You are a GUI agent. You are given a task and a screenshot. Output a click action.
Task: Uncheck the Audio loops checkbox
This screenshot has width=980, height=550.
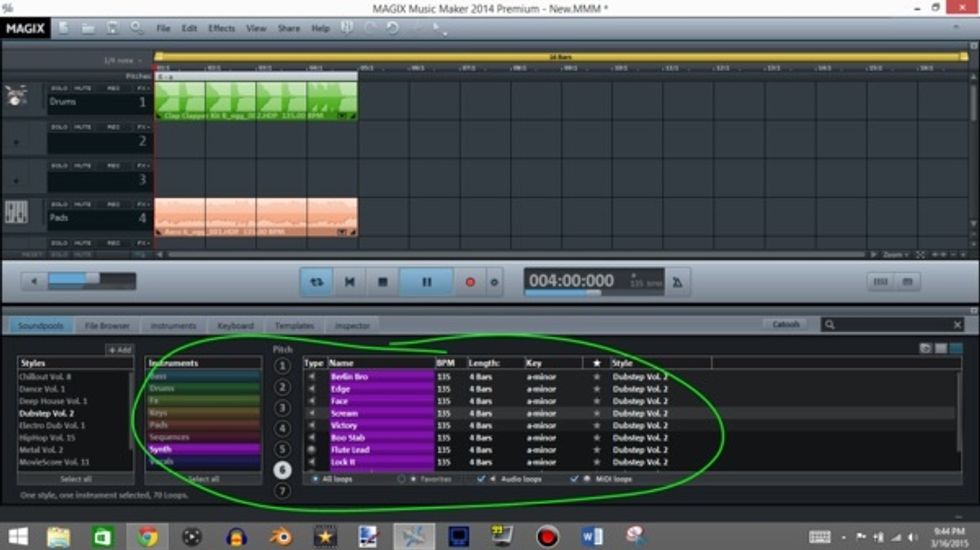481,479
